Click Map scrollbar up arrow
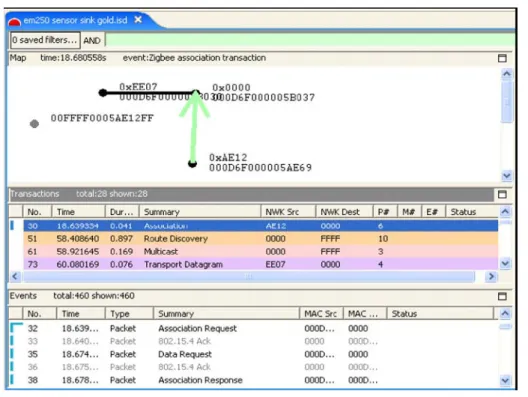 coord(507,74)
